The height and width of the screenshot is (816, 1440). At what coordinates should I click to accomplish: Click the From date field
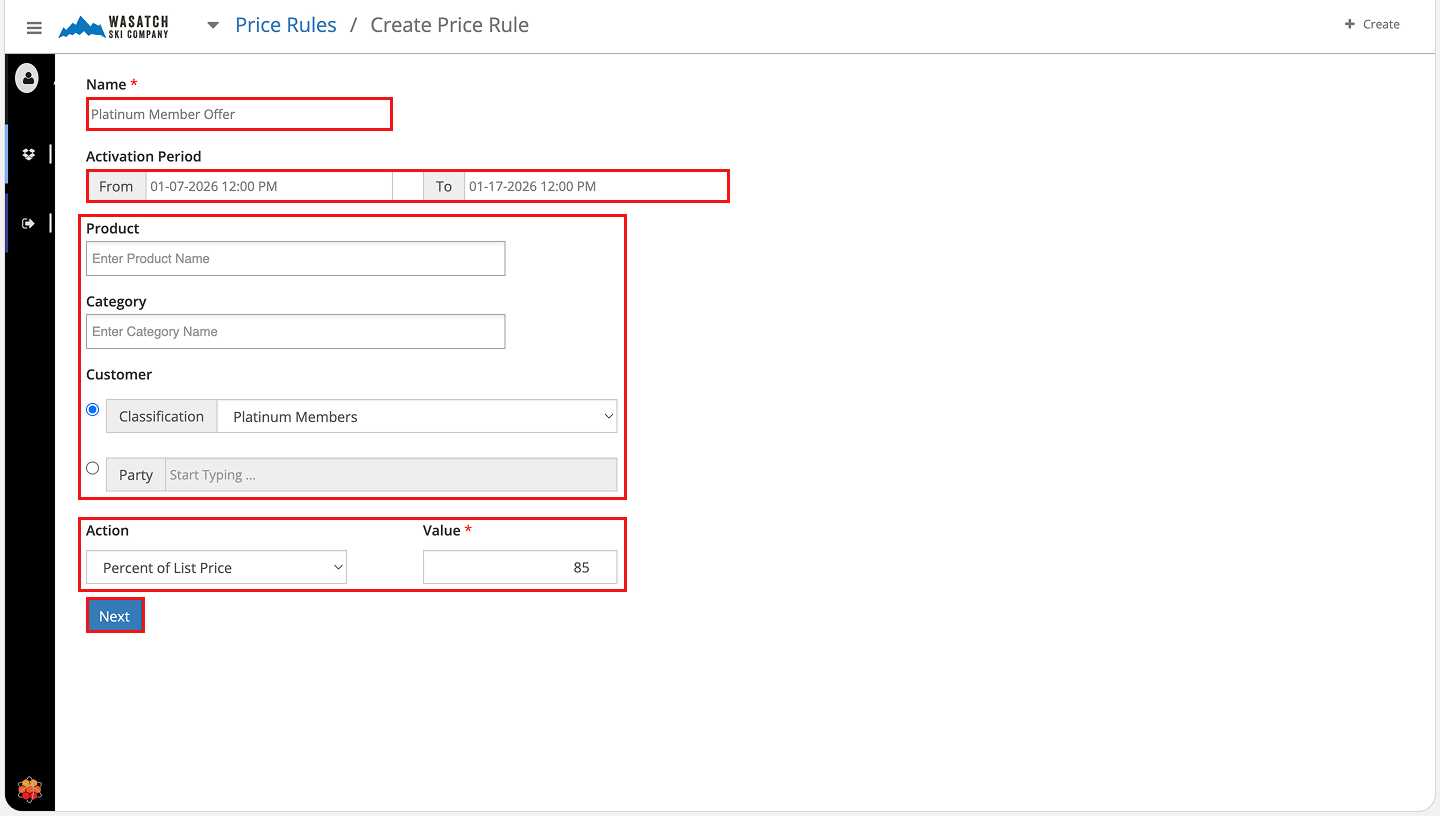(268, 186)
